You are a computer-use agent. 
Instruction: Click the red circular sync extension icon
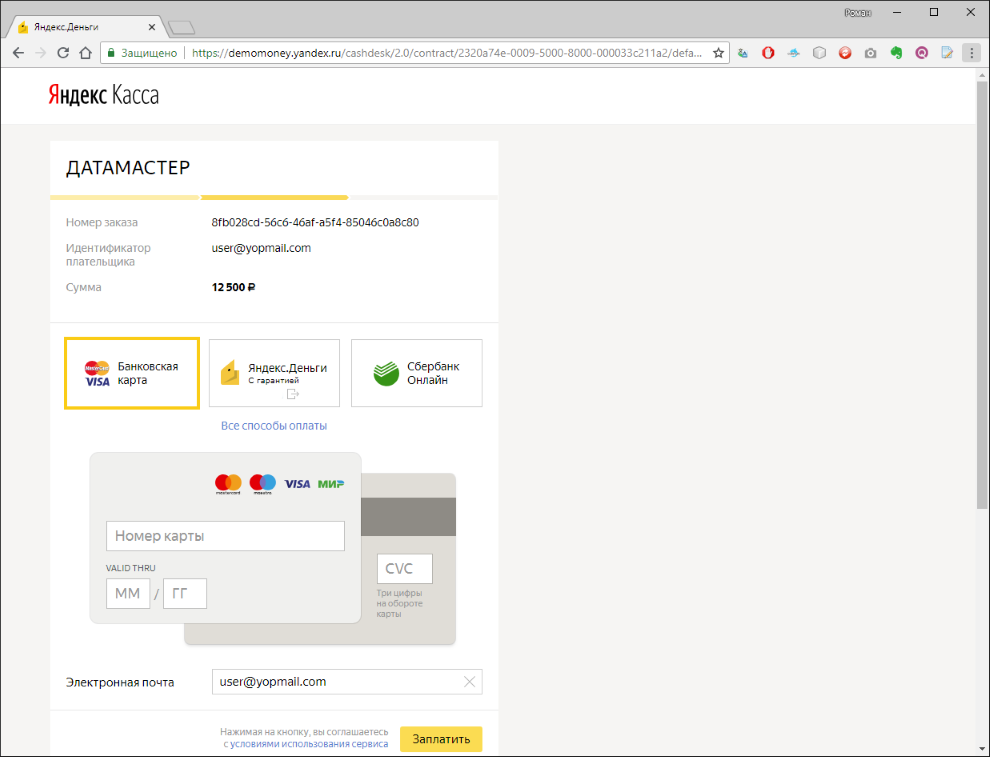click(845, 53)
